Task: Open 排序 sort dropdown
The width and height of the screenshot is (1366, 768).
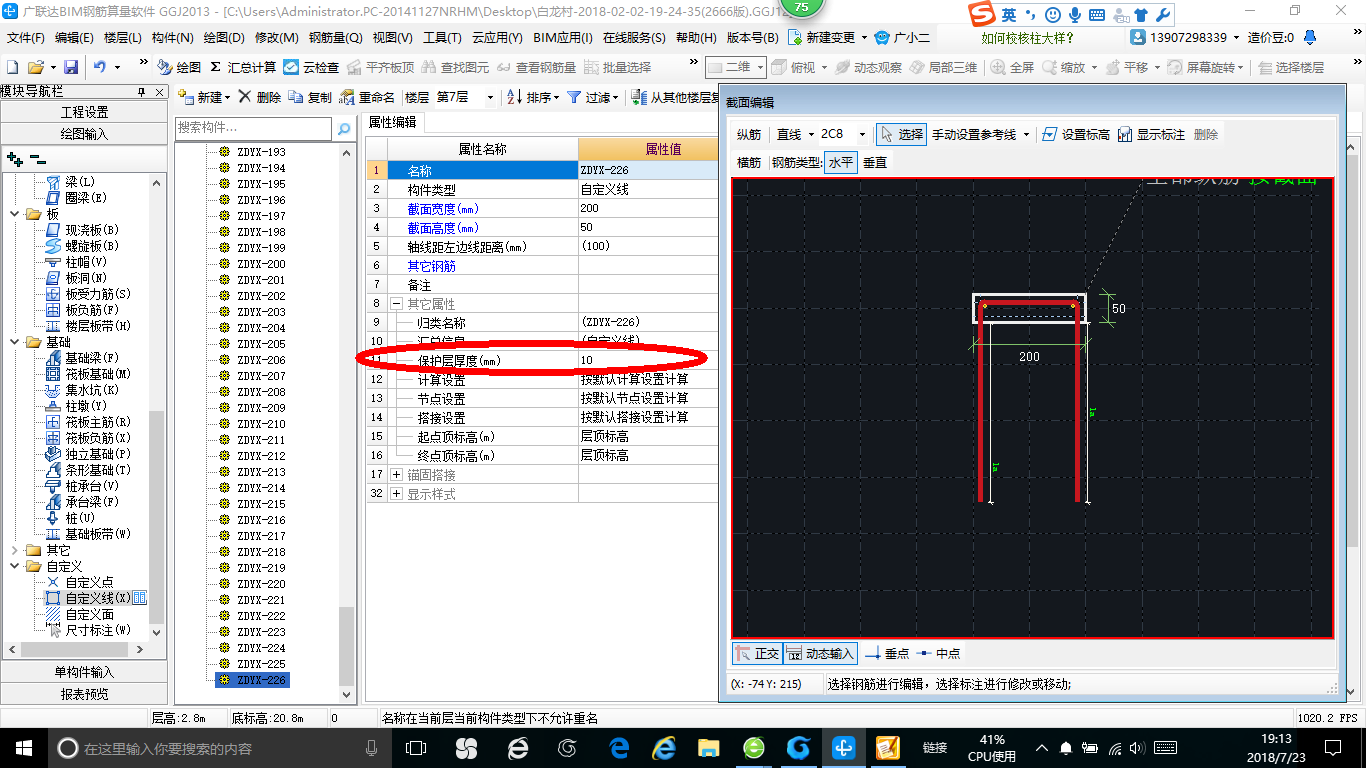Action: [x=532, y=97]
